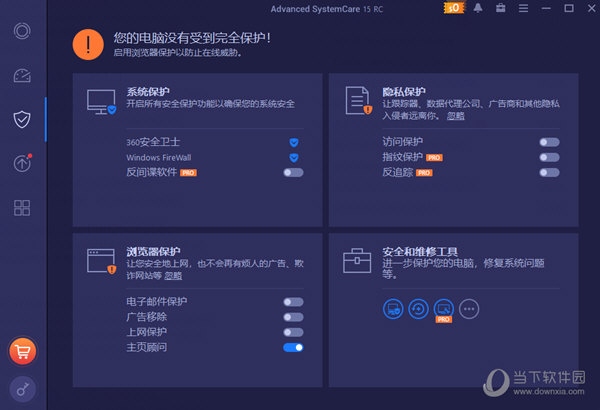Click the 安全和维修工具 toolbox icon

[357, 261]
